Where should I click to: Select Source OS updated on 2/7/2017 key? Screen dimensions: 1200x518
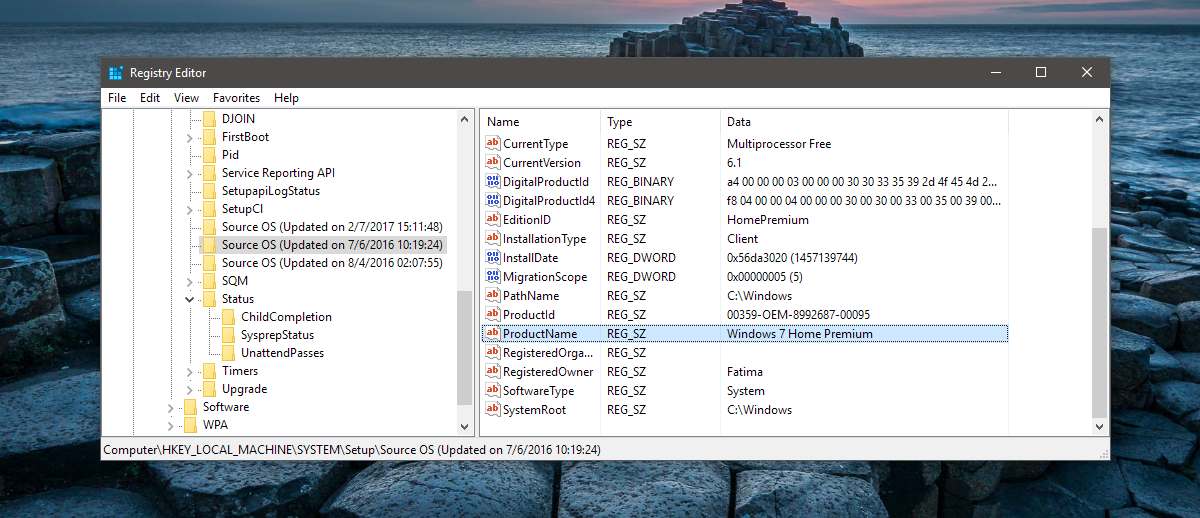pos(332,227)
